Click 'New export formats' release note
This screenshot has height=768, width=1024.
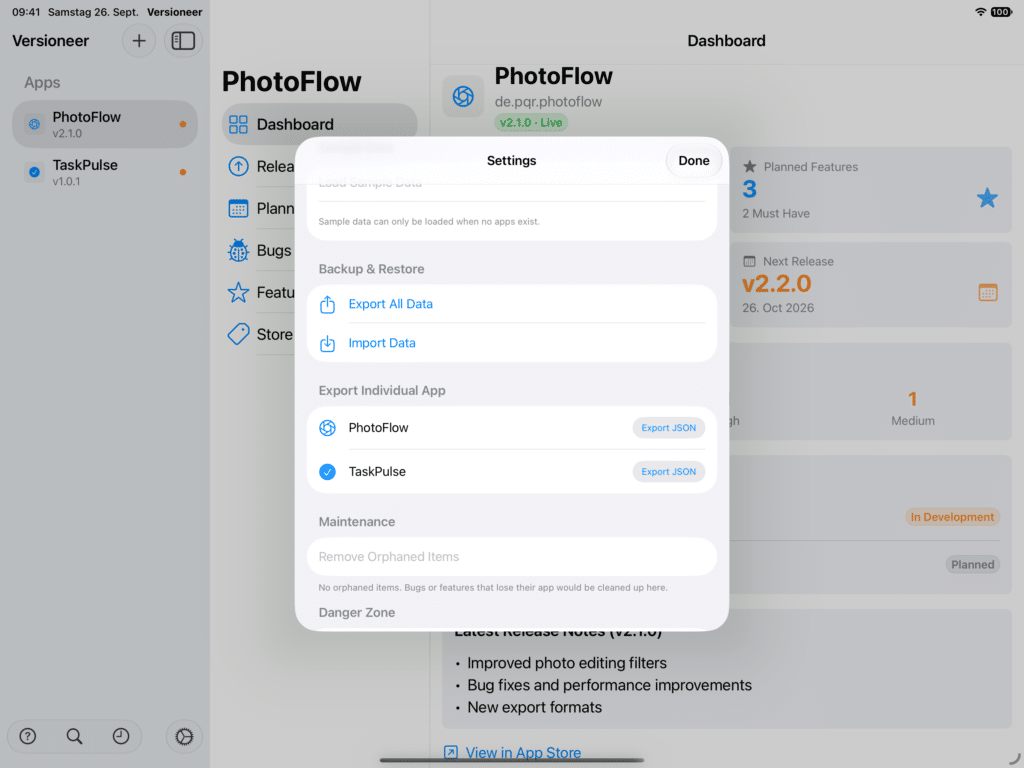[x=534, y=707]
